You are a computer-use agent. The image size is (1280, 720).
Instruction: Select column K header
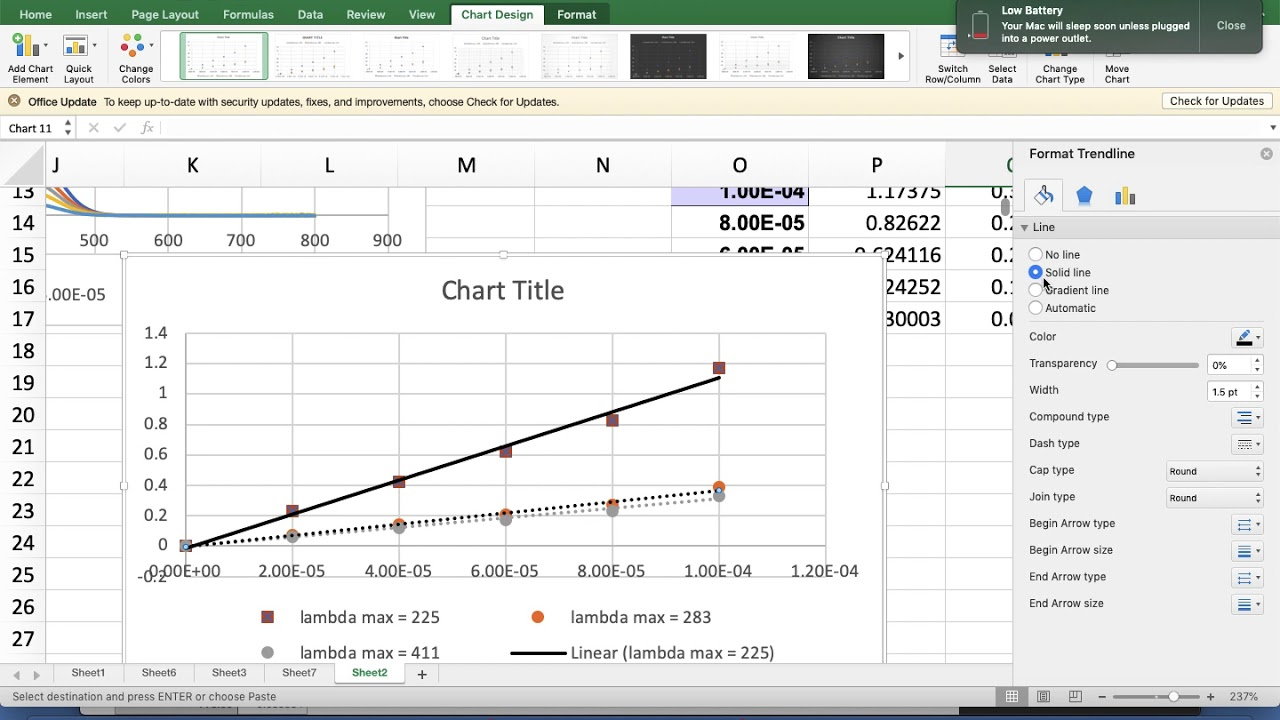(192, 166)
